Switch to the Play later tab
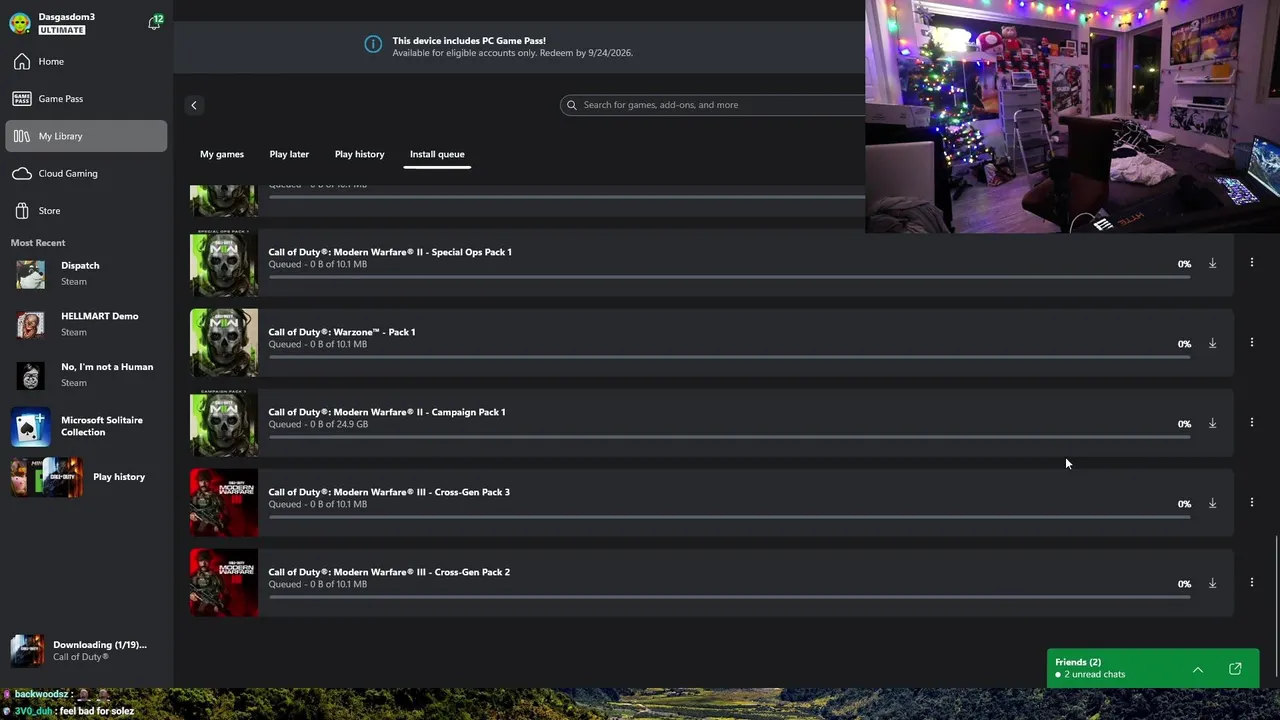 pos(289,154)
